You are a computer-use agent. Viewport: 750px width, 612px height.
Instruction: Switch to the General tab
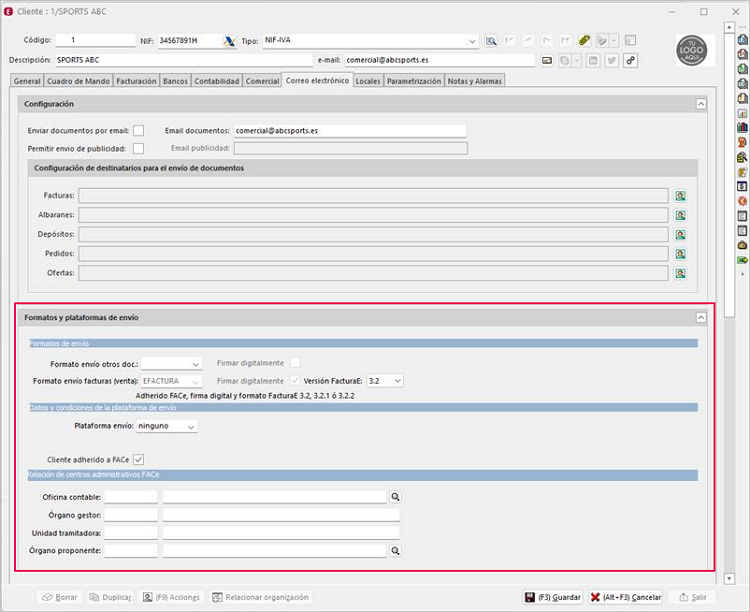click(x=27, y=81)
